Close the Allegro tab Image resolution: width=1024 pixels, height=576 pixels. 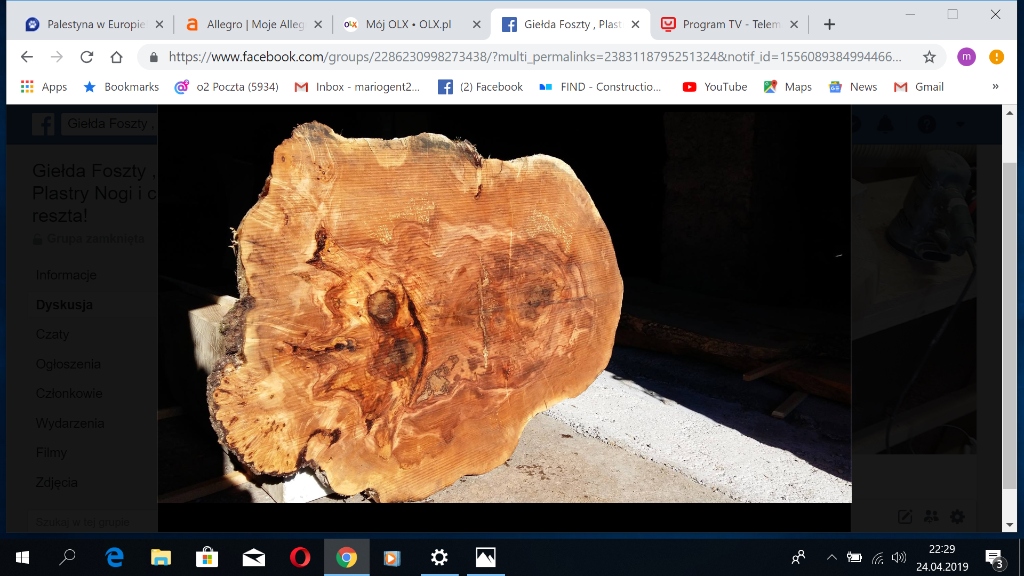click(318, 24)
